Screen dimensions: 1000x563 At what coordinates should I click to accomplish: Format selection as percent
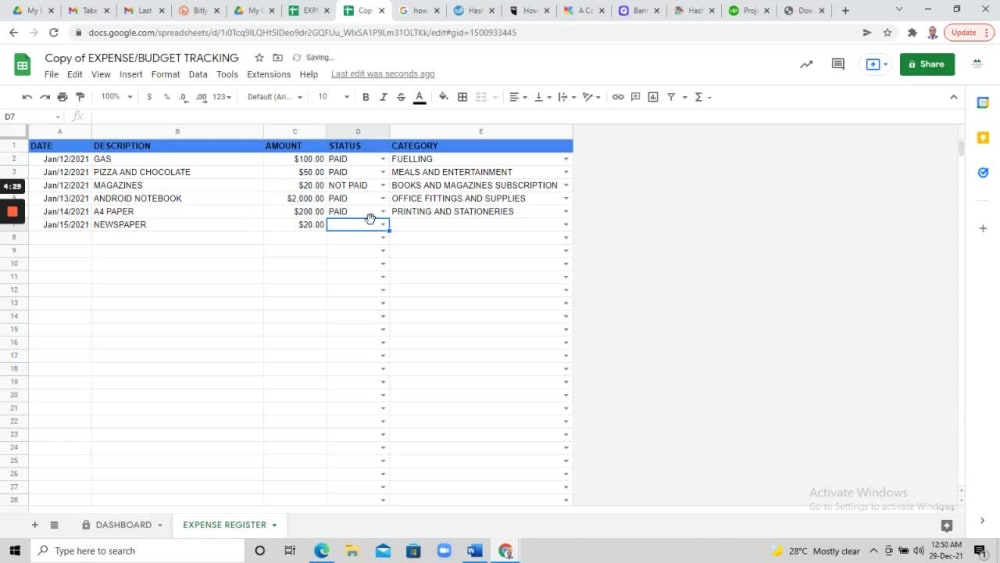pyautogui.click(x=166, y=97)
